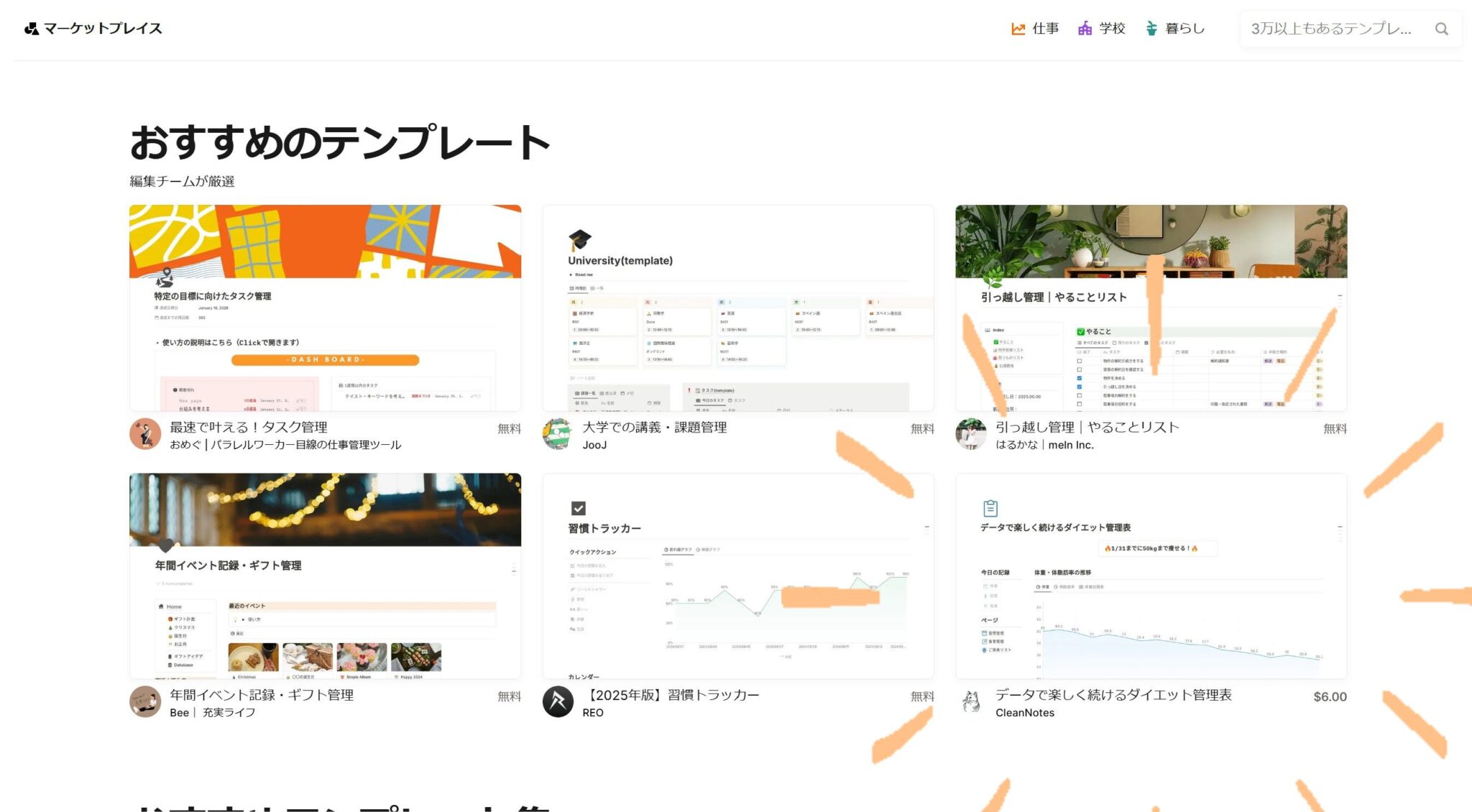The height and width of the screenshot is (812, 1472).
Task: Open the 暮らし category menu
Action: (1184, 29)
